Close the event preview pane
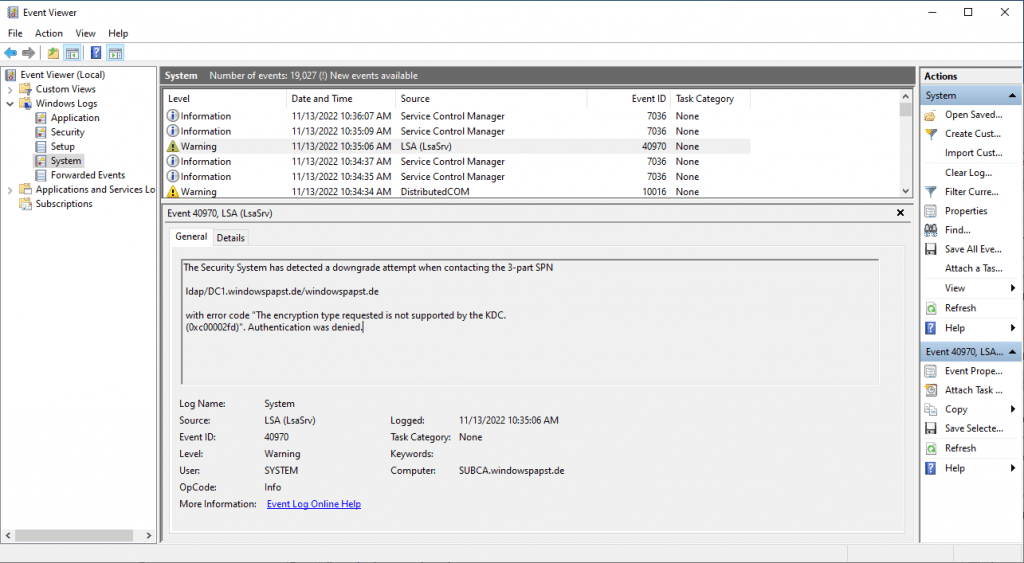The image size is (1024, 563). pos(902,213)
